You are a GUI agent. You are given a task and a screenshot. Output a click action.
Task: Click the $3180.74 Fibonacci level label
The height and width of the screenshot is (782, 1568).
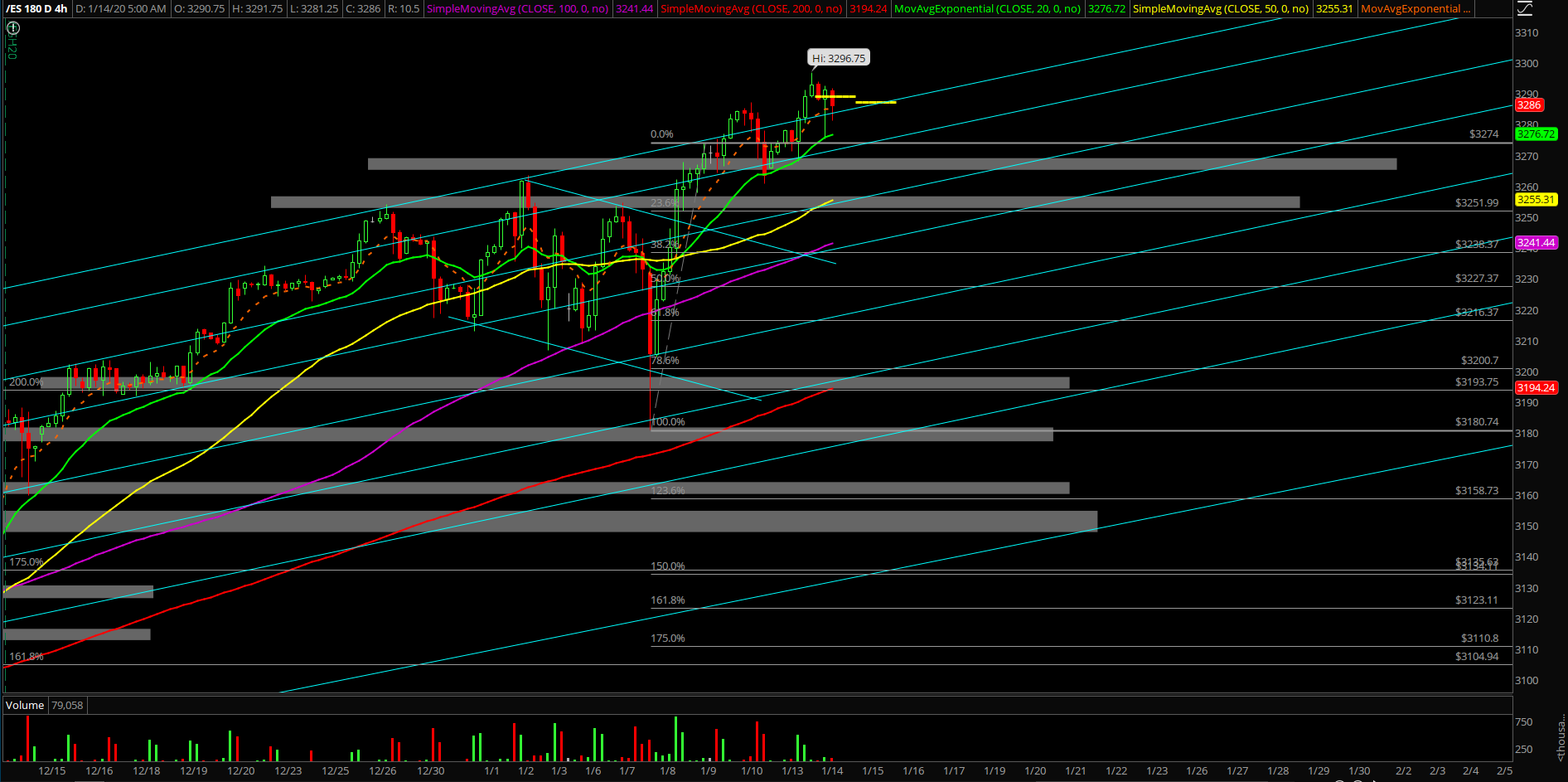[x=1477, y=422]
